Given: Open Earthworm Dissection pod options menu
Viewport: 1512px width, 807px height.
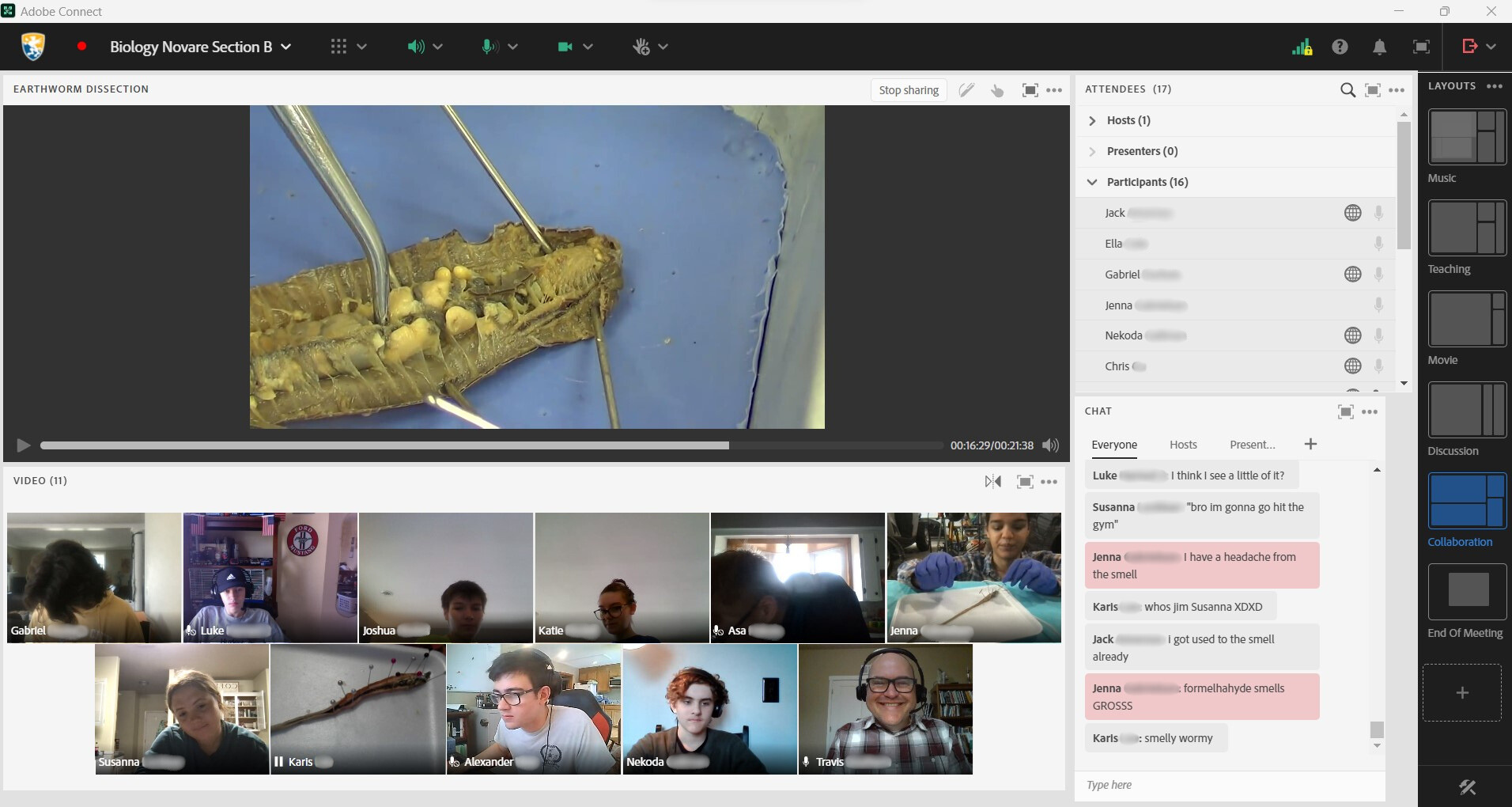Looking at the screenshot, I should click(1054, 90).
